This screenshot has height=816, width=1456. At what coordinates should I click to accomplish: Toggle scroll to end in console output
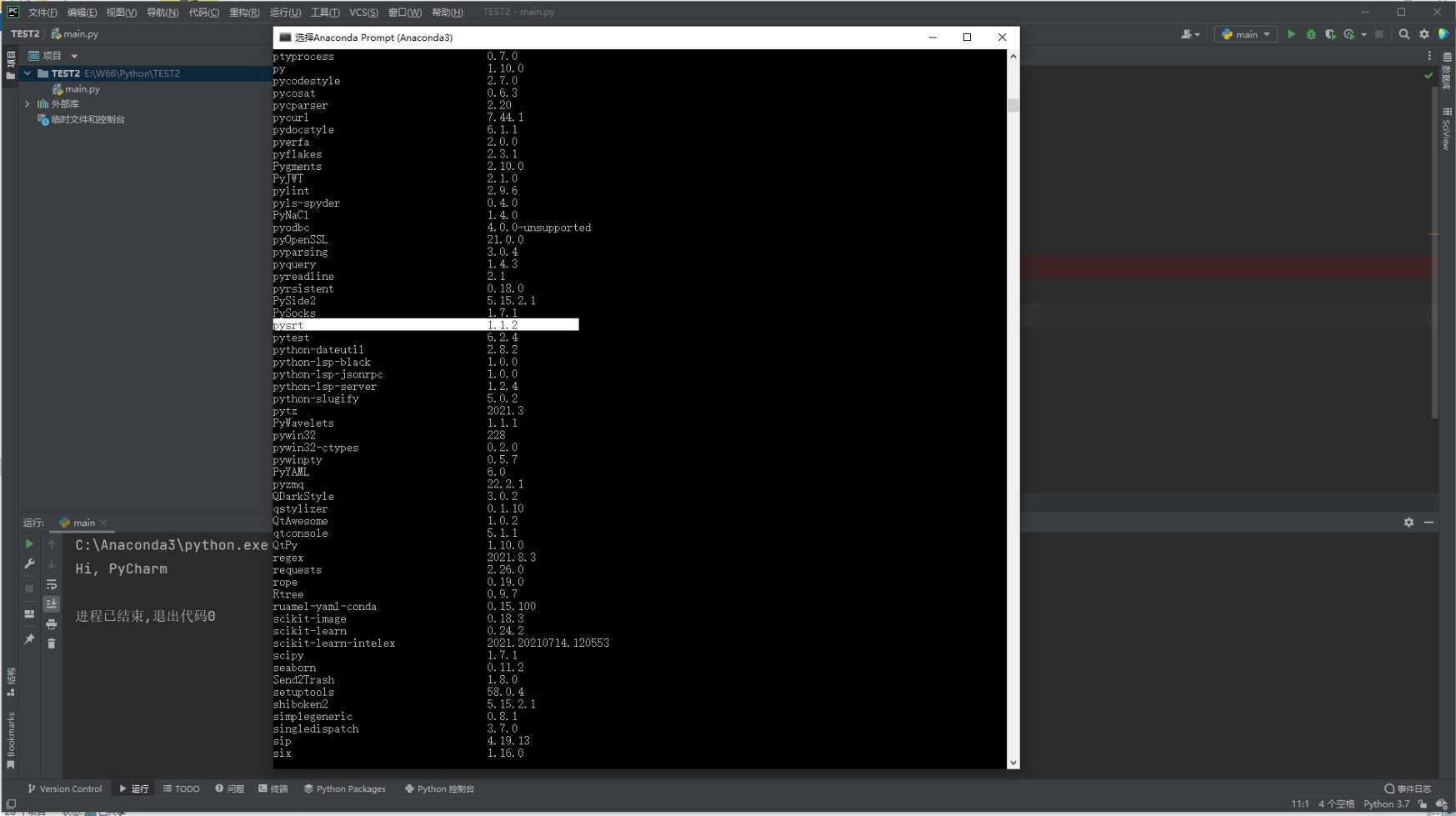point(51,603)
